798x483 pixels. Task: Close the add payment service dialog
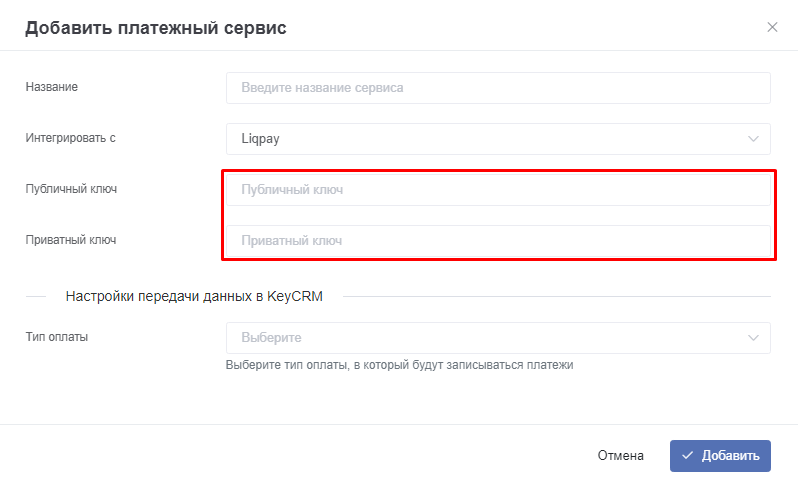tap(772, 27)
